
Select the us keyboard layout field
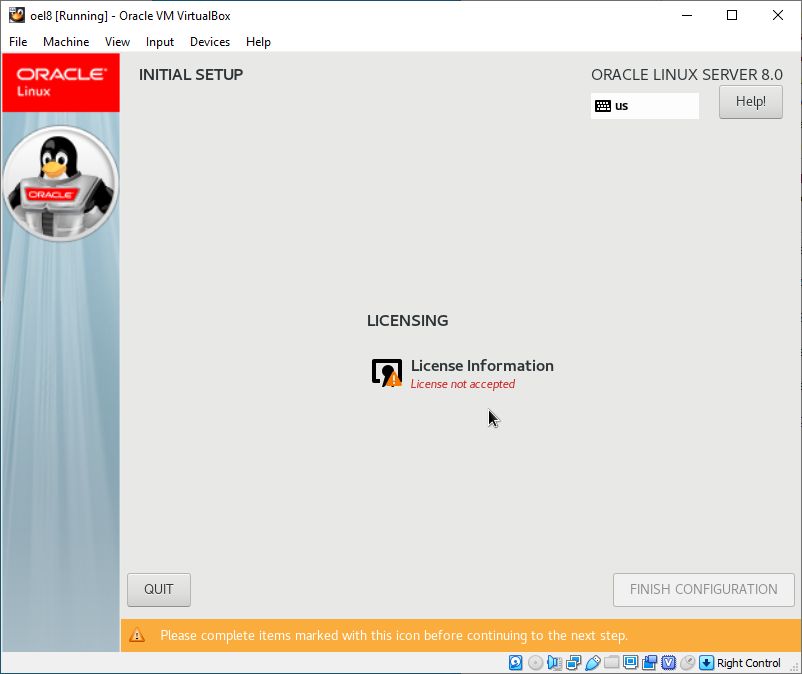tap(644, 106)
